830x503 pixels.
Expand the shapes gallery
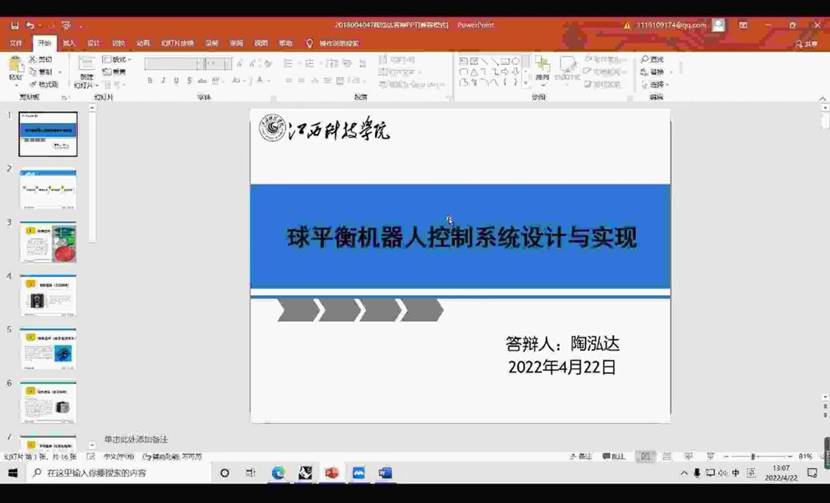tap(526, 84)
